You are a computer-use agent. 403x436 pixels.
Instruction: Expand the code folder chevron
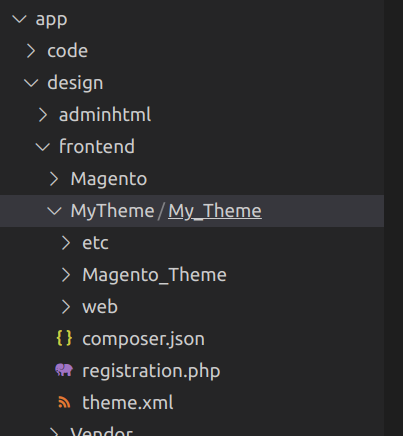(x=31, y=51)
